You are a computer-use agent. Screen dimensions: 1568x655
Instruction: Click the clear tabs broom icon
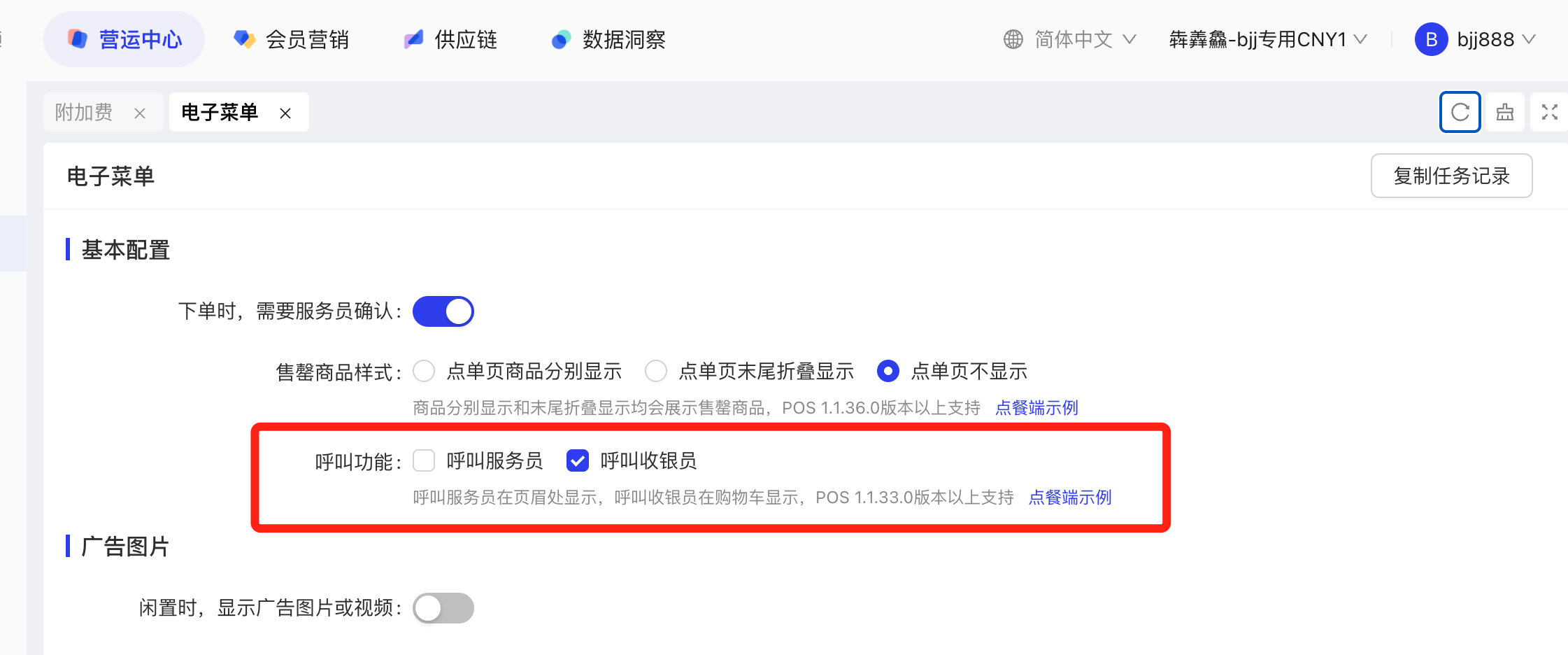click(x=1504, y=112)
